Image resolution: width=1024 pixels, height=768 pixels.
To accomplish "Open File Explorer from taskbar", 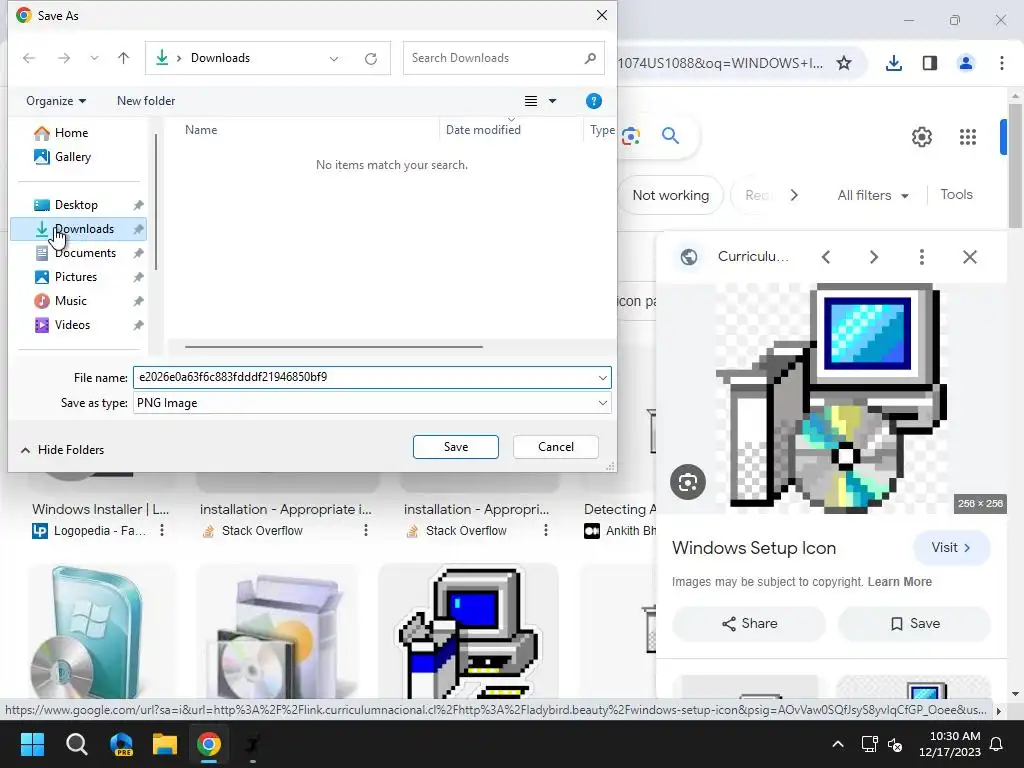I will pyautogui.click(x=165, y=744).
